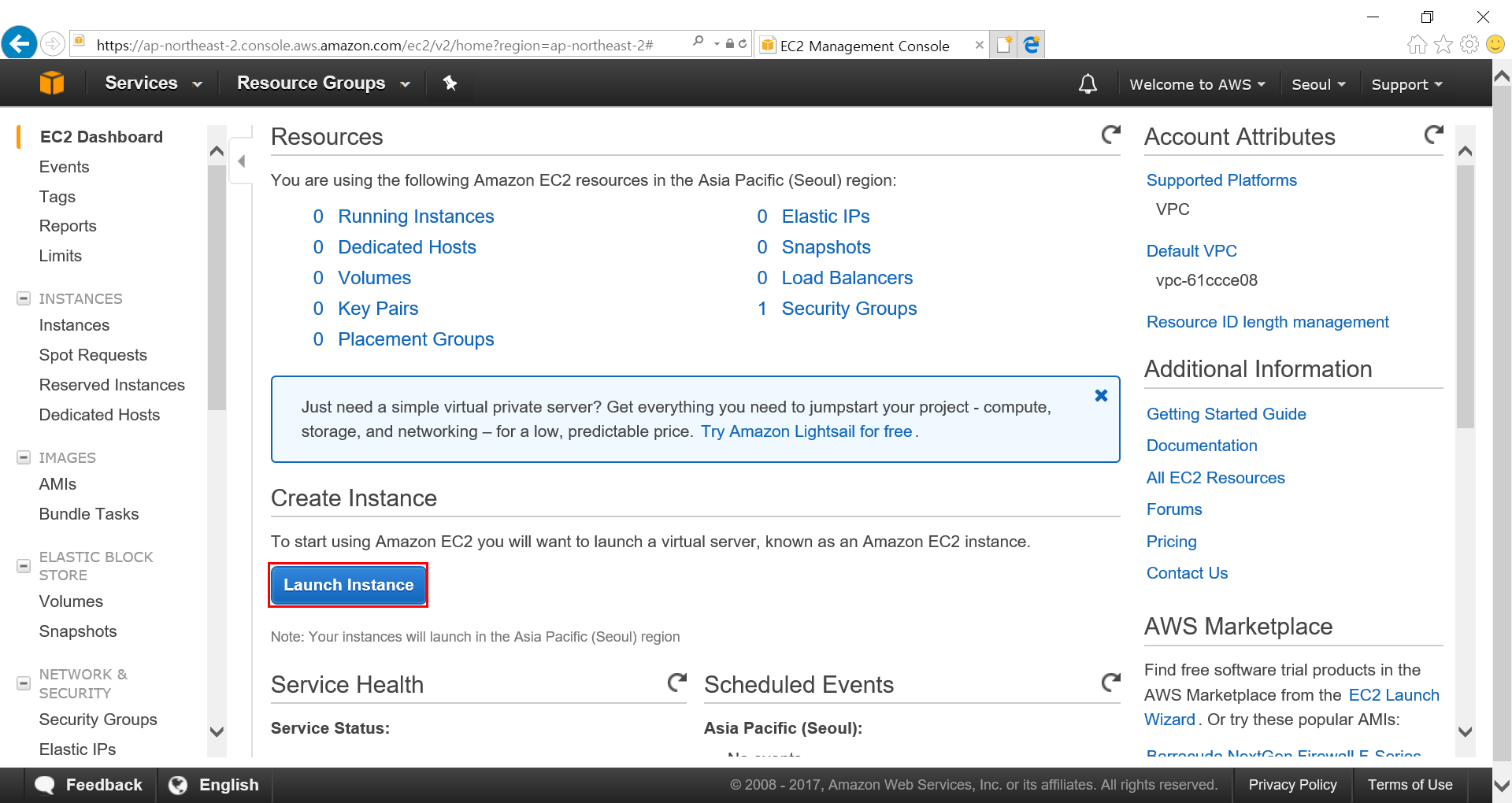Open the Supported Platforms link
This screenshot has height=803, width=1512.
tap(1221, 180)
